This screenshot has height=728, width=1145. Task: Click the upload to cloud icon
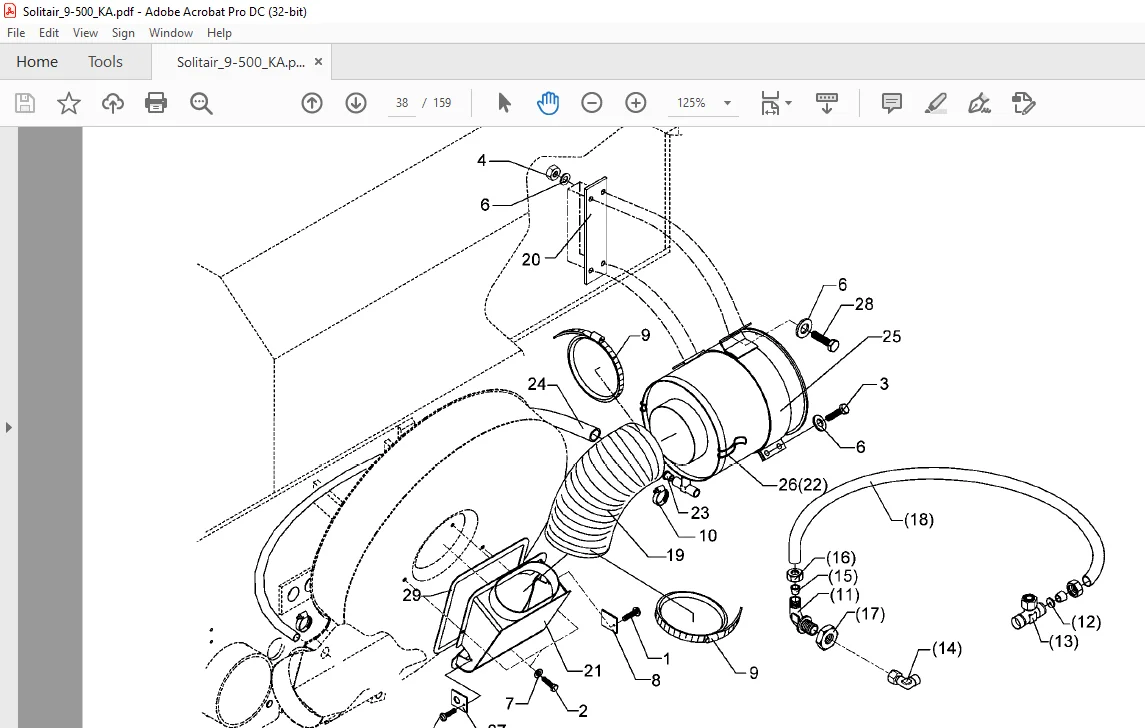112,103
